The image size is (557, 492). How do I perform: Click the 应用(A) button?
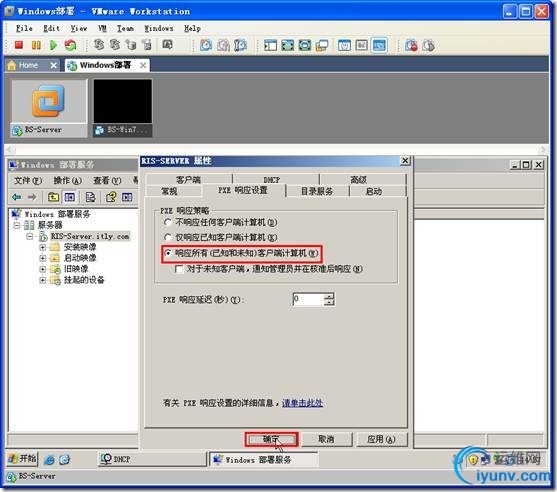point(381,439)
